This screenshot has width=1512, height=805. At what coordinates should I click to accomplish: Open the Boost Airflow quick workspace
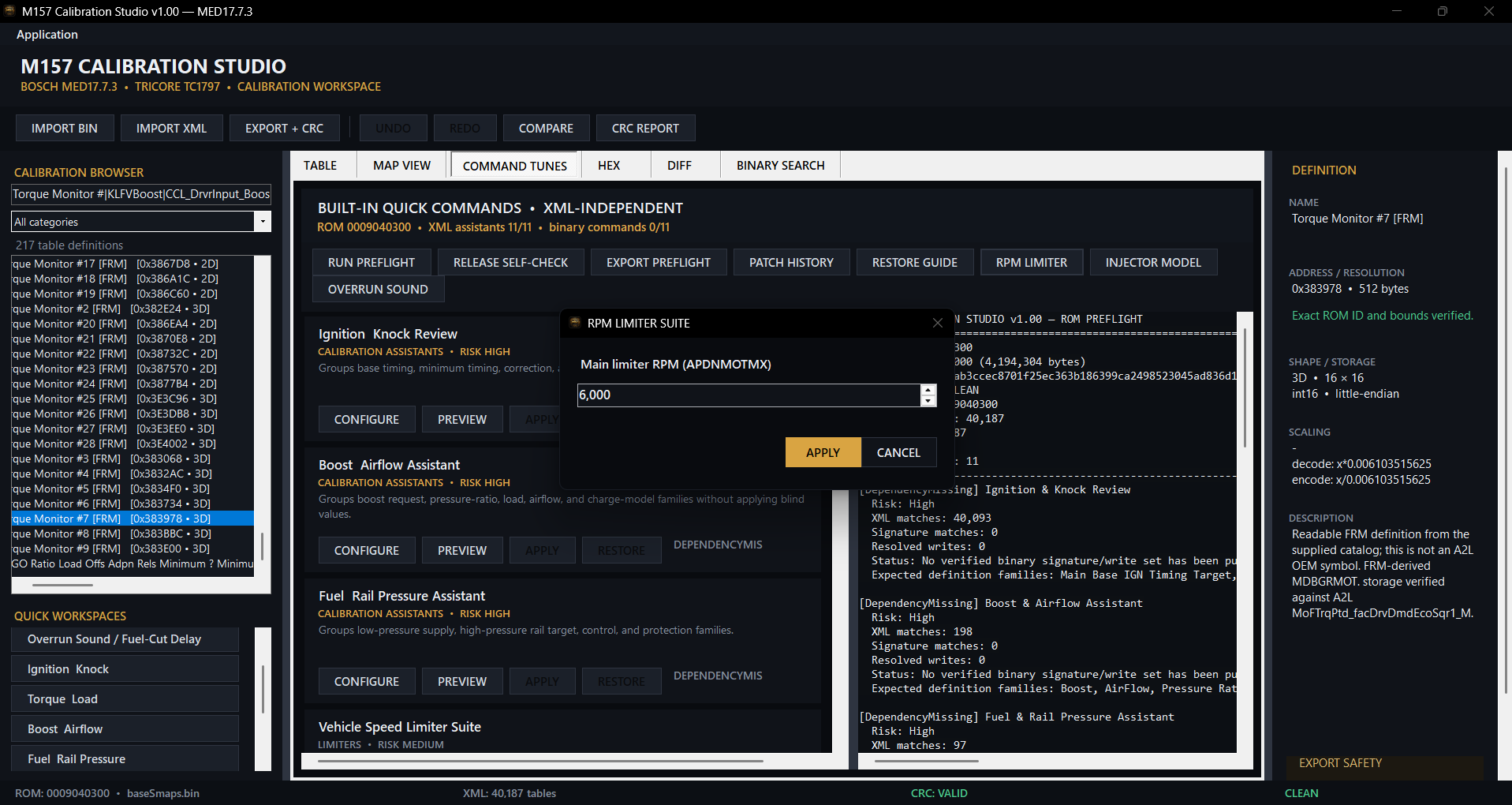click(x=125, y=729)
